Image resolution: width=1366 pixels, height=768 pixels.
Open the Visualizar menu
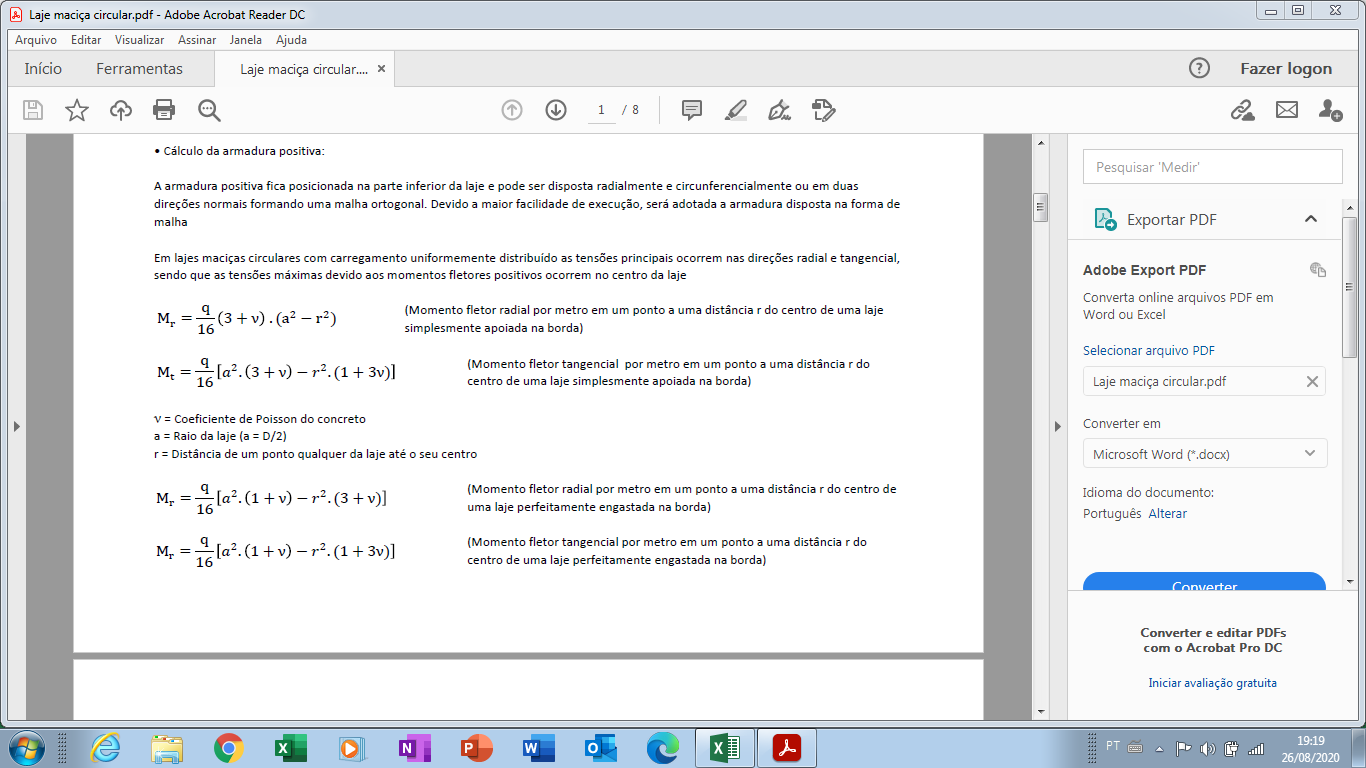coord(139,40)
